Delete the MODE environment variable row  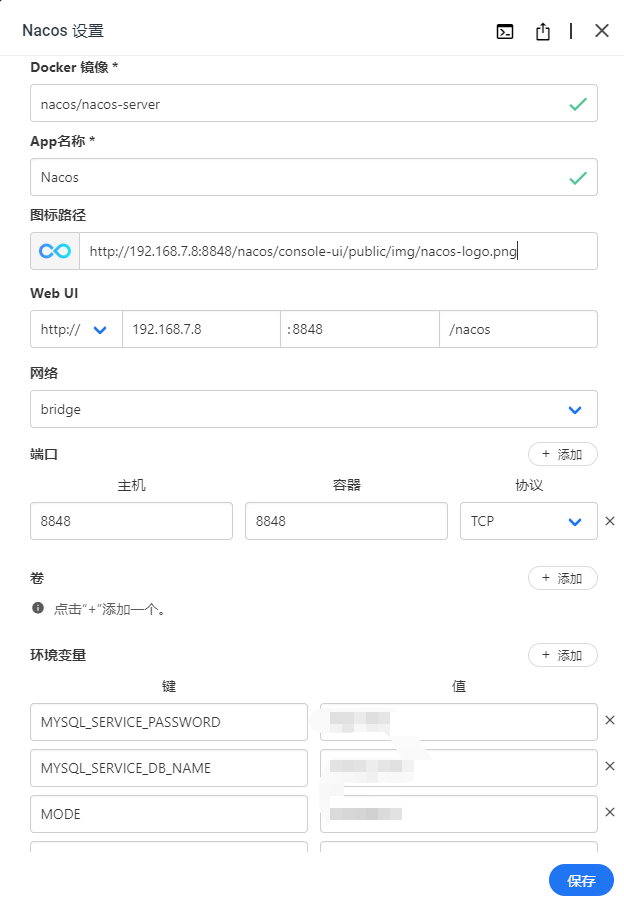pos(610,812)
